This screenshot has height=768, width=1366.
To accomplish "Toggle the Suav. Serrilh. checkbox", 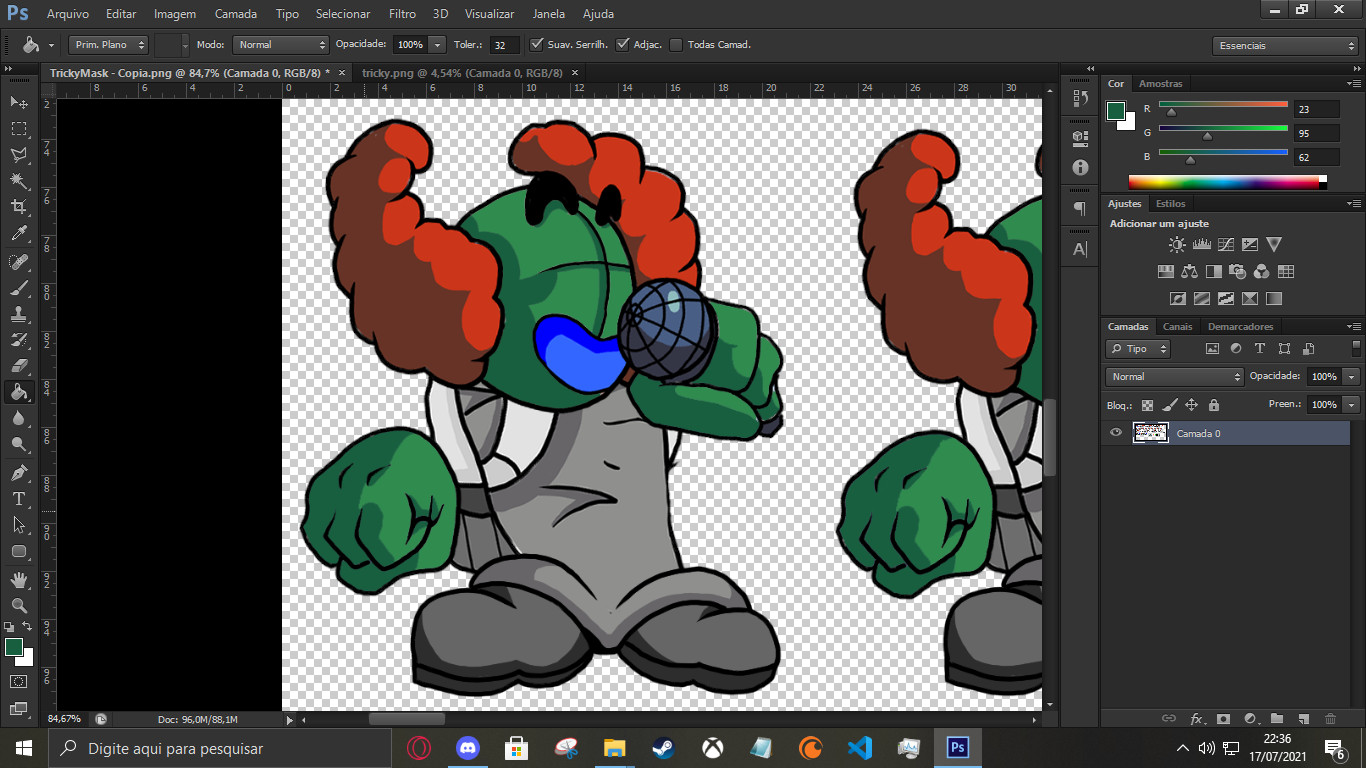I will (x=537, y=45).
